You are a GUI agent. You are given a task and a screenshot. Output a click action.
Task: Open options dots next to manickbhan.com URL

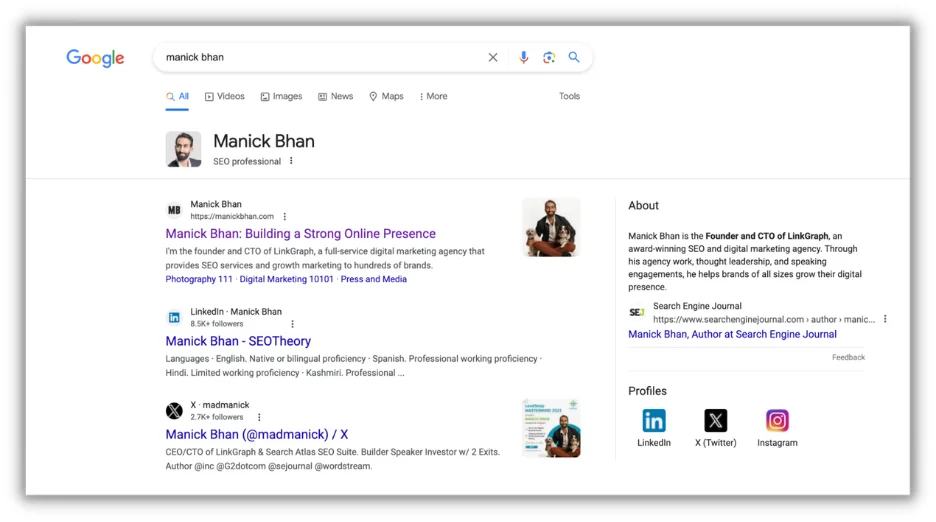coord(285,216)
